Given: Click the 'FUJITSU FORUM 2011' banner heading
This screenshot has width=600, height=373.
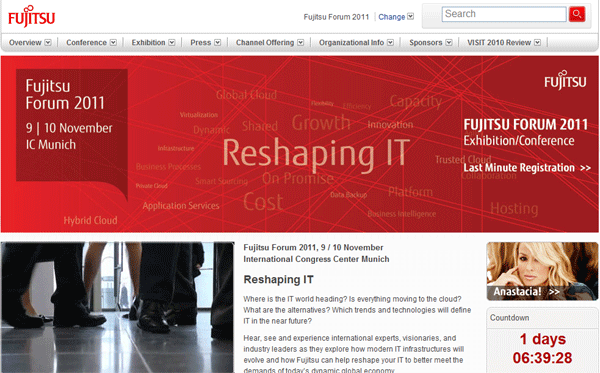Looking at the screenshot, I should pyautogui.click(x=525, y=125).
